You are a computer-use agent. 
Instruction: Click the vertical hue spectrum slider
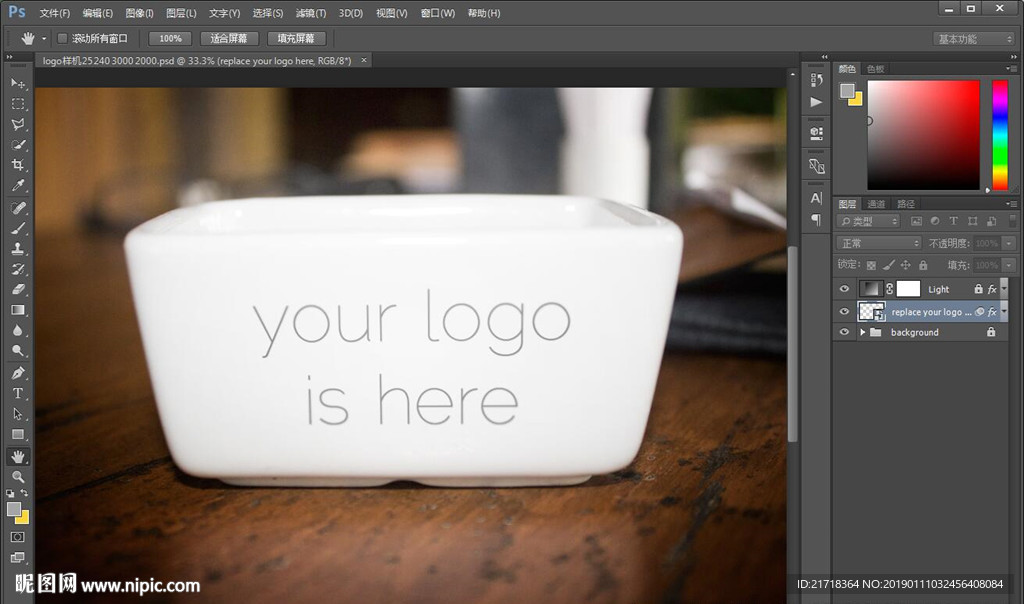(999, 134)
